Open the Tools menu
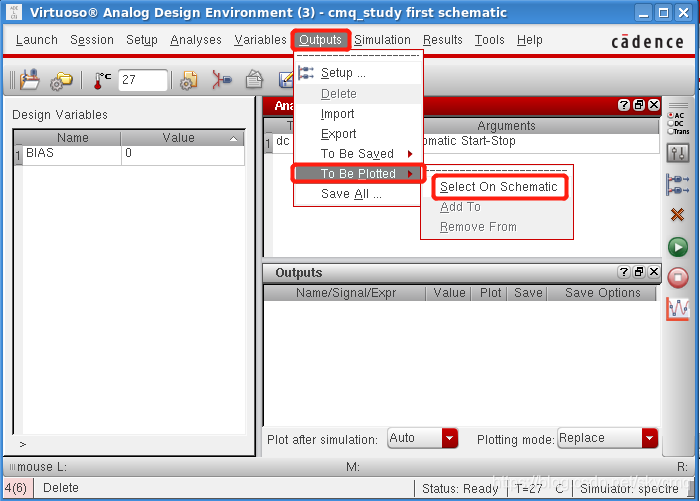 pos(489,40)
